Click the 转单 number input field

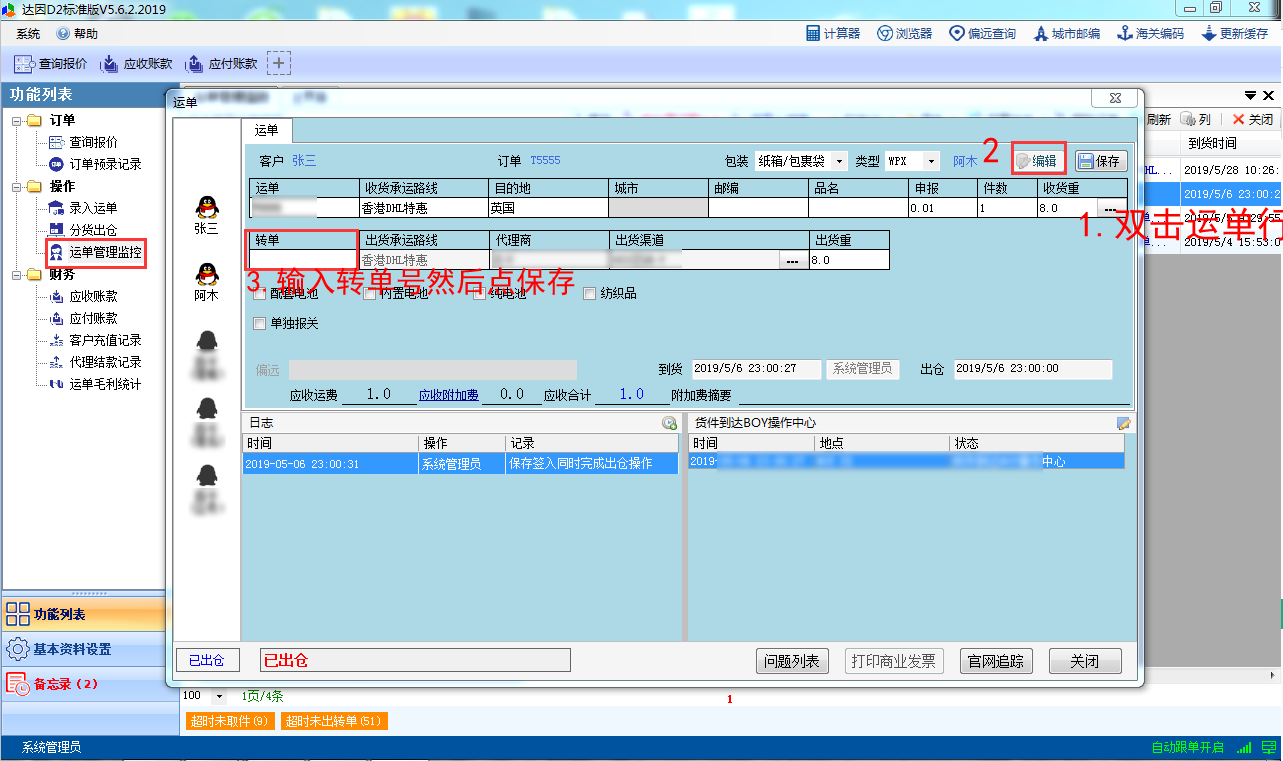coord(303,260)
